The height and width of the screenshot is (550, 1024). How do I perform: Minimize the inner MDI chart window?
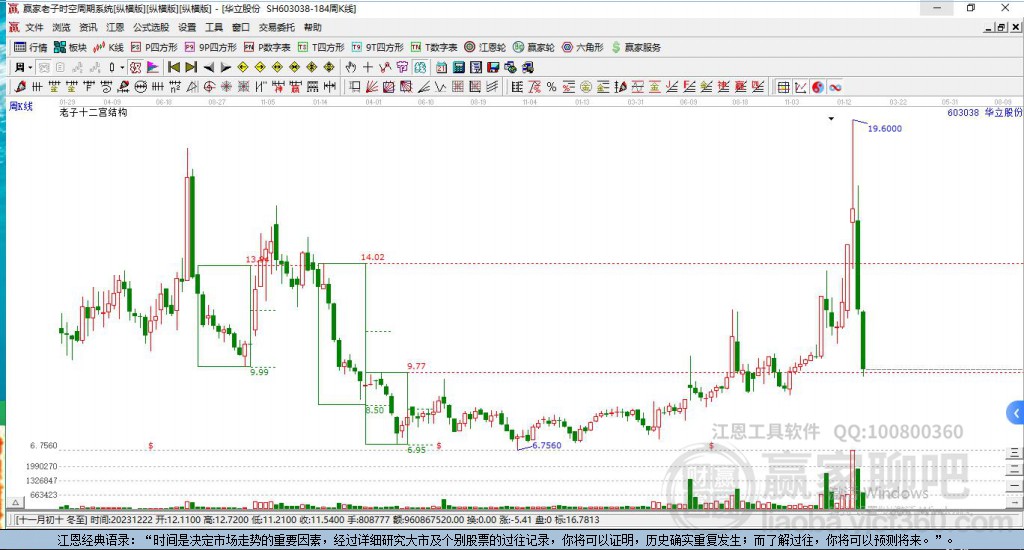click(x=989, y=27)
